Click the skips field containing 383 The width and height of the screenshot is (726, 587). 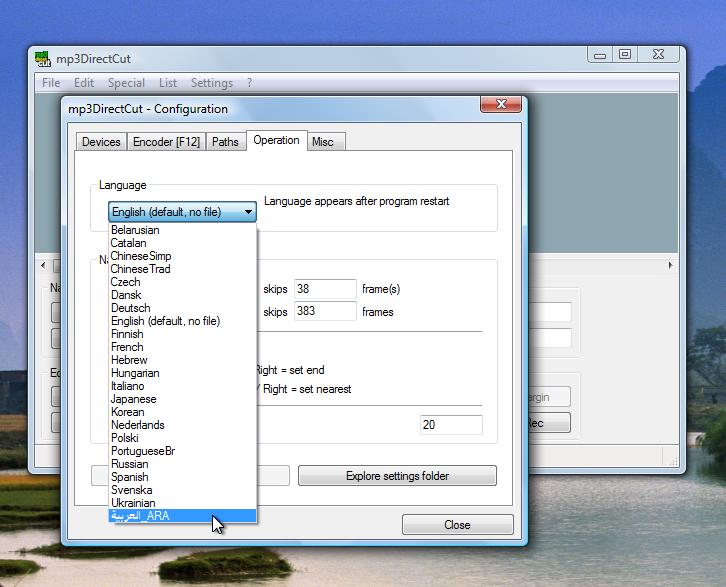click(325, 312)
